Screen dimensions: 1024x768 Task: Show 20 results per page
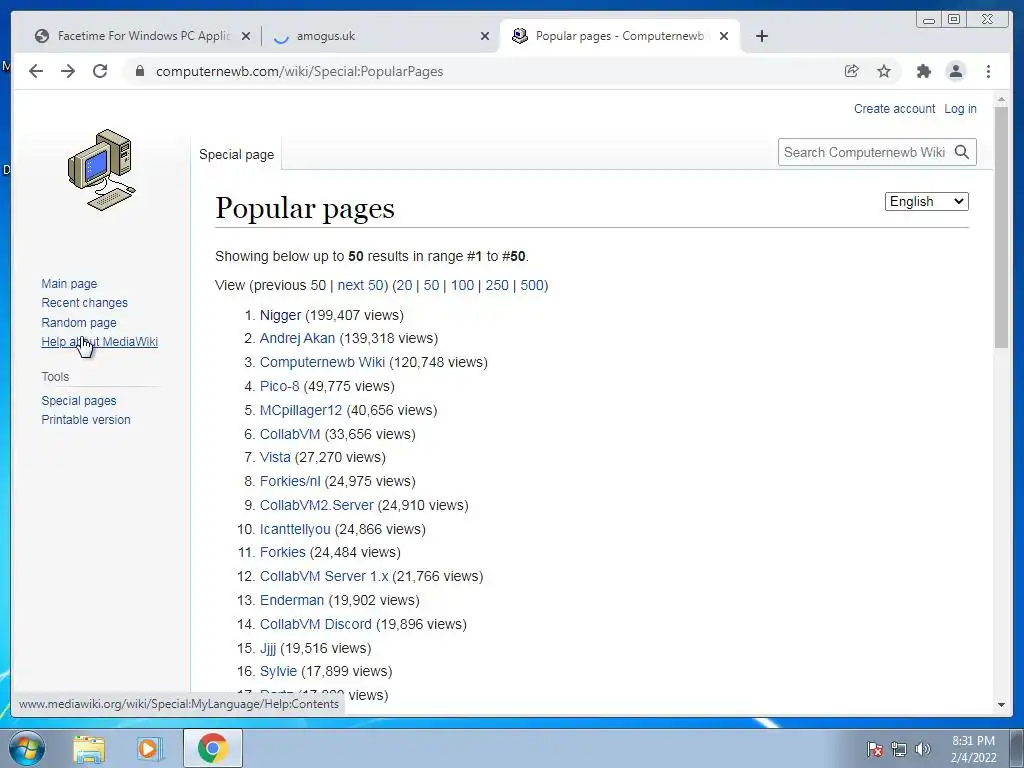click(x=404, y=285)
